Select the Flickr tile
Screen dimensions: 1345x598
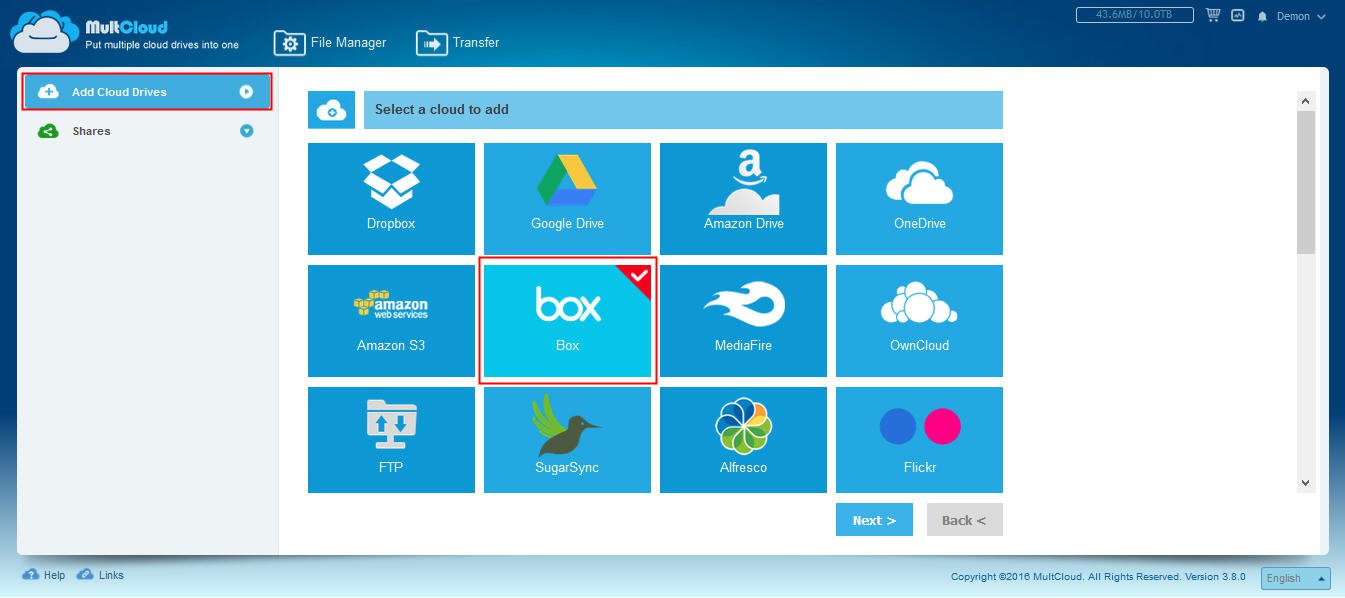point(919,440)
